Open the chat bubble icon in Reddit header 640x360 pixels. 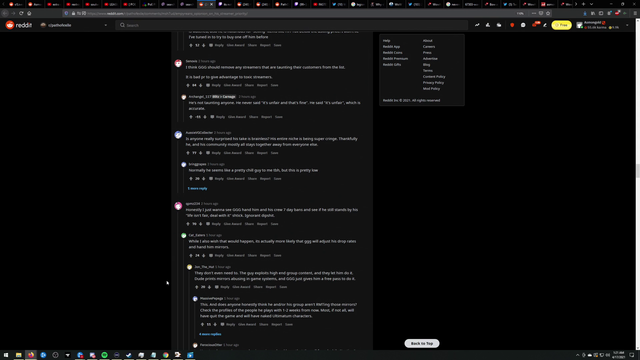[523, 25]
